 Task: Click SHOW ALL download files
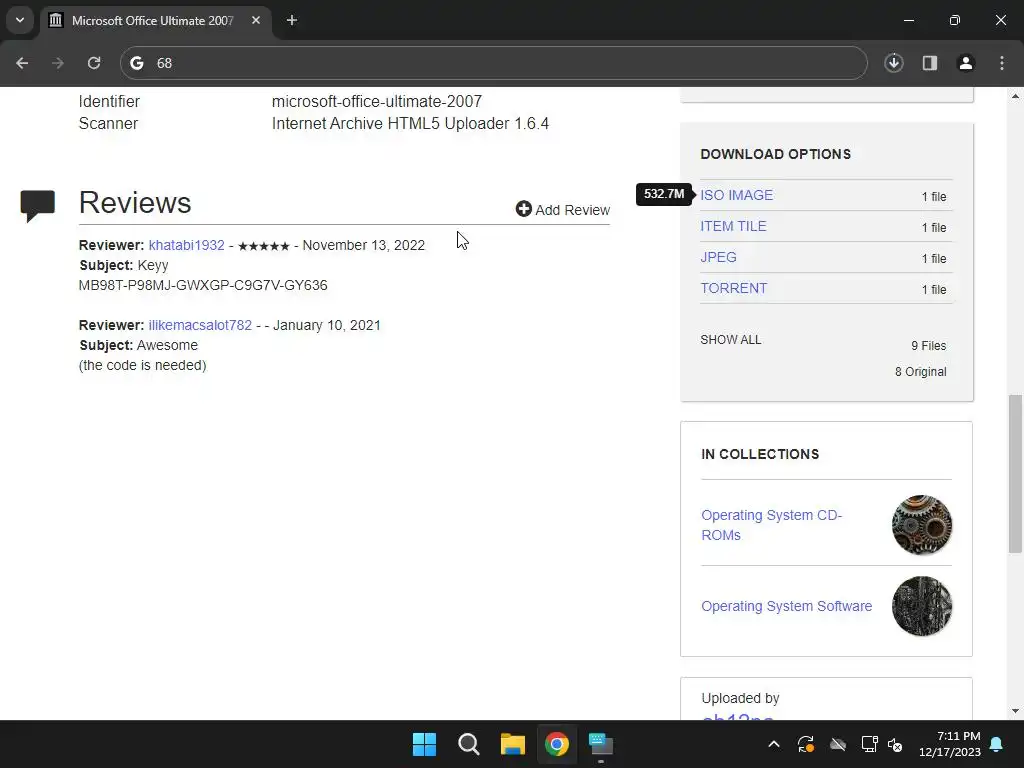click(731, 340)
